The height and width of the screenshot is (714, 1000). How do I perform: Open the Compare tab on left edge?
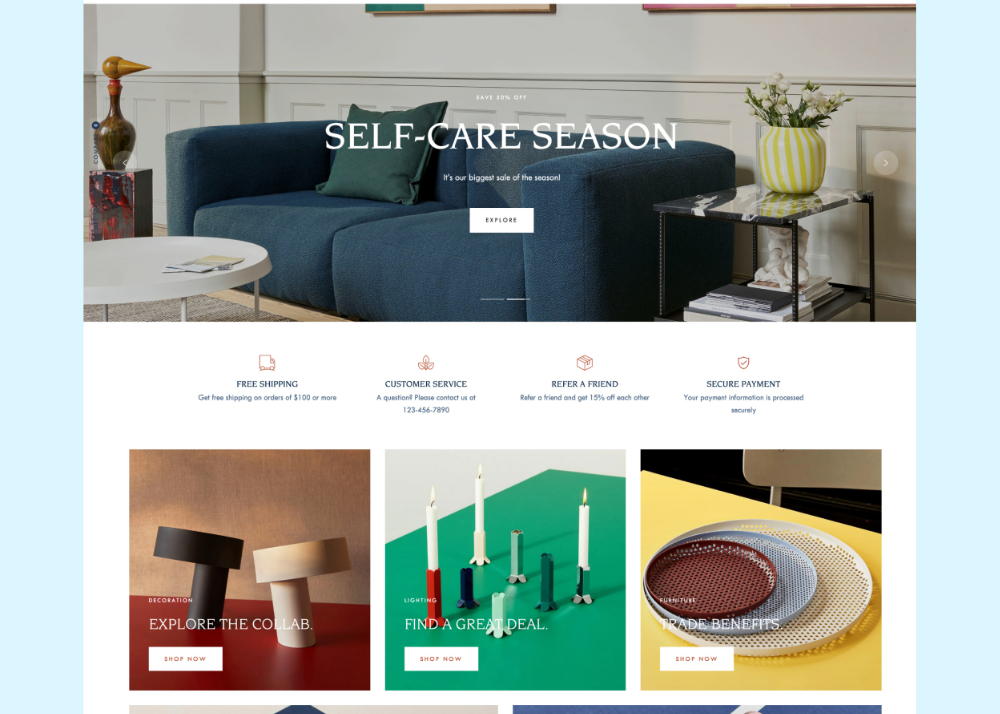(x=95, y=143)
